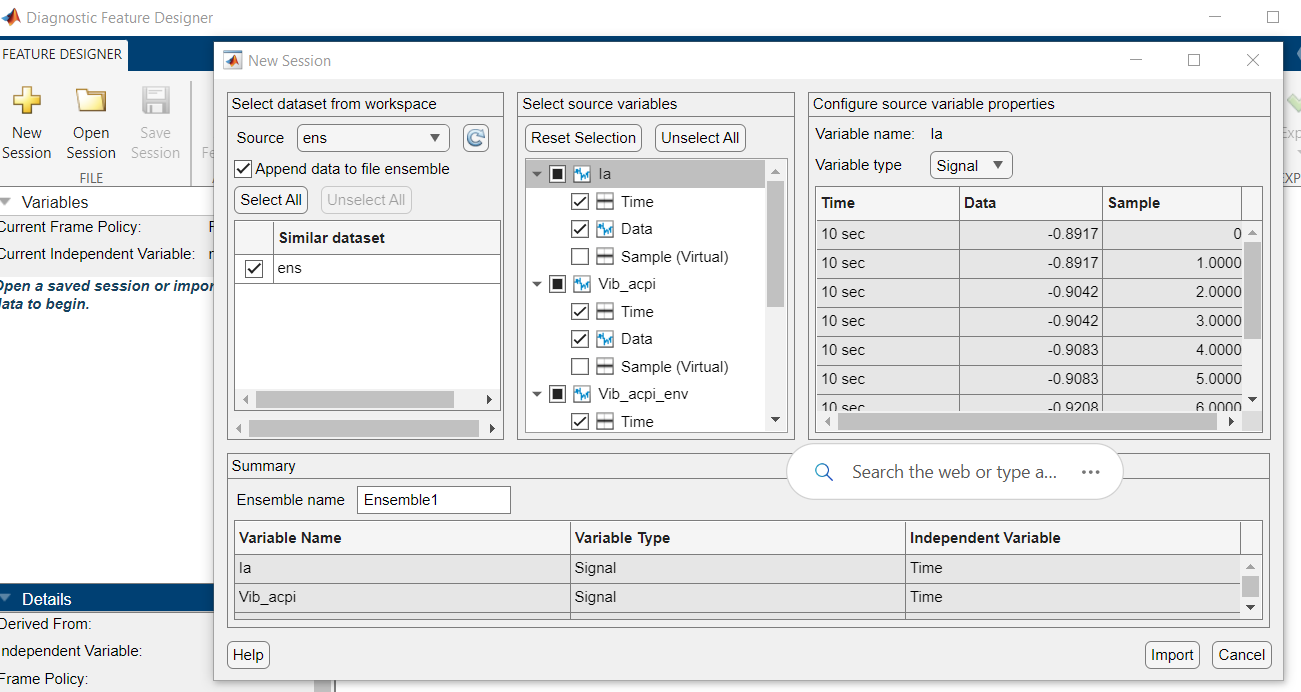Image resolution: width=1301 pixels, height=692 pixels.
Task: Click similar dataset list horizontal scrollbar
Action: [354, 400]
